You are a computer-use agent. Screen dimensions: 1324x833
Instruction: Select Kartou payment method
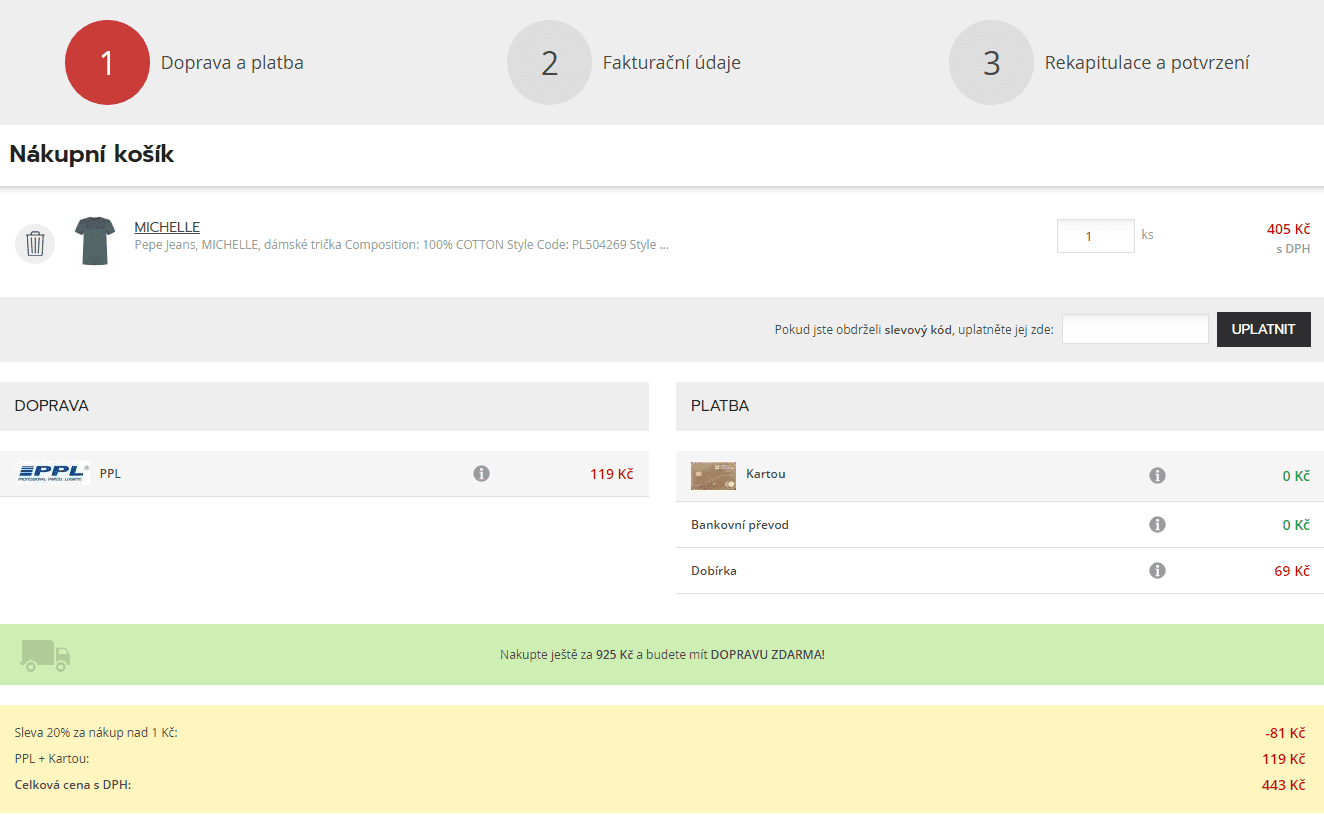click(765, 474)
